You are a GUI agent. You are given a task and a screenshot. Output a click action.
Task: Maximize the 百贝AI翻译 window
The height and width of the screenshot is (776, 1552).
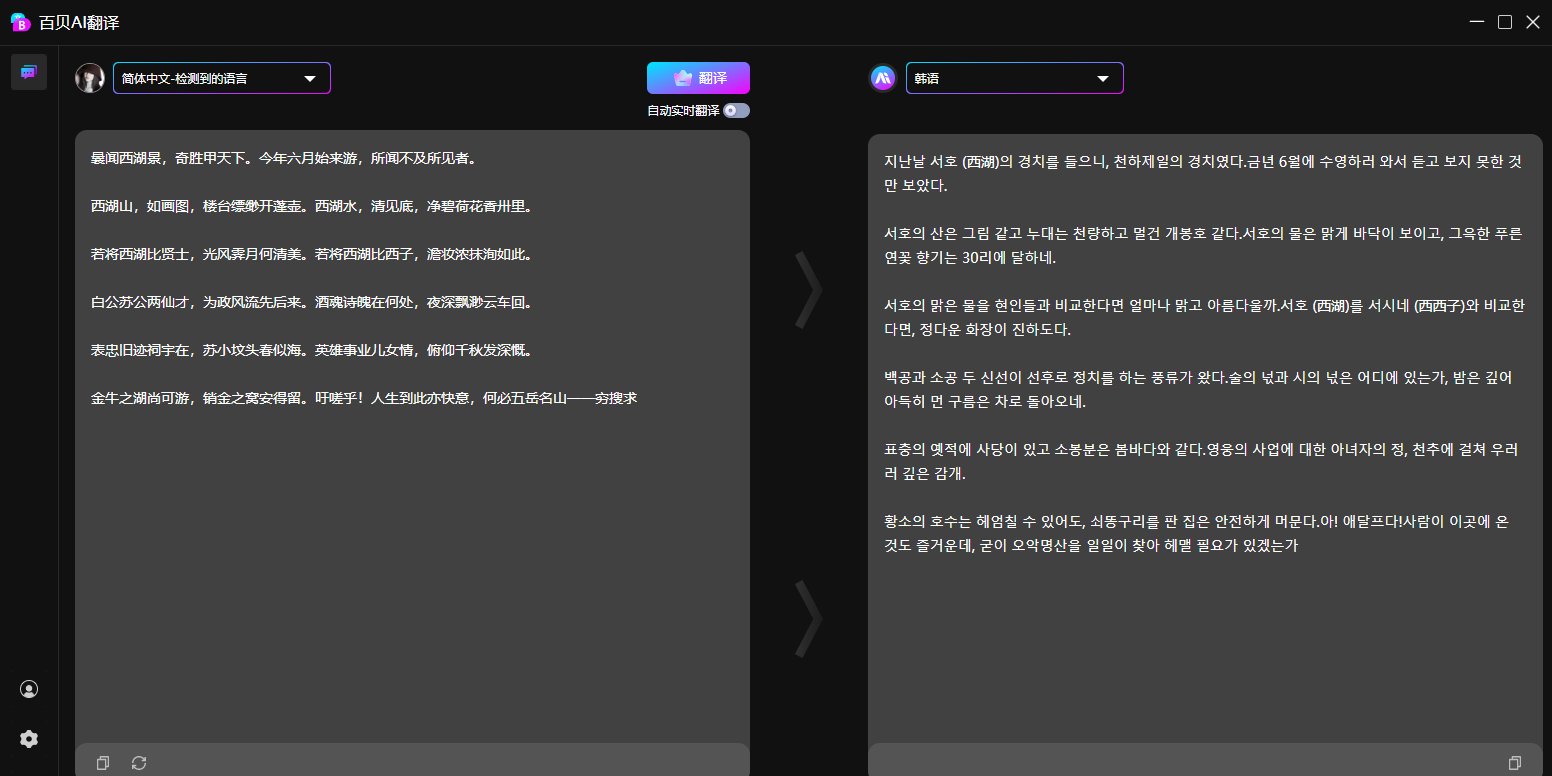pyautogui.click(x=1505, y=22)
